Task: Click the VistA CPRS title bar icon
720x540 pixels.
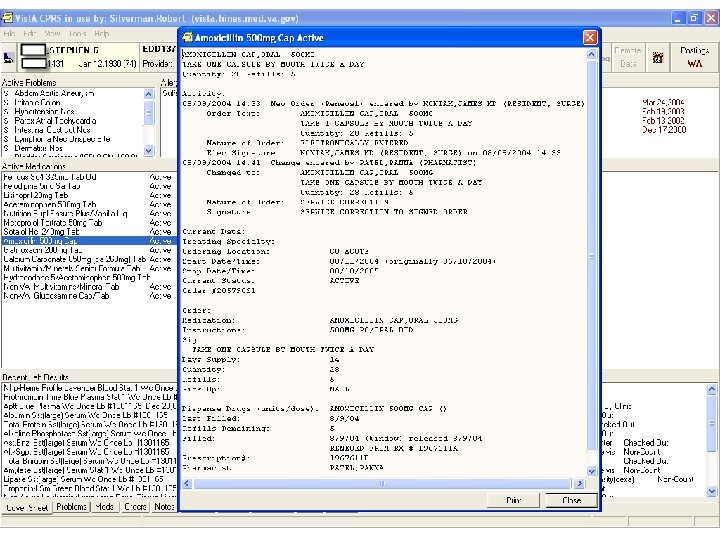Action: click(x=8, y=18)
